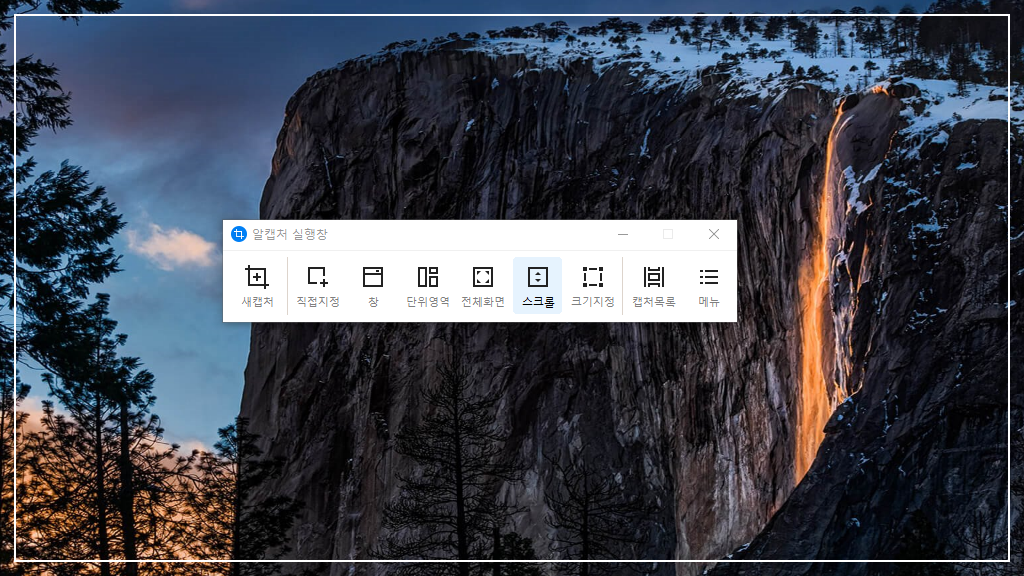The height and width of the screenshot is (576, 1024).
Task: Pick the 크기지정 fixed-size capture tool
Action: [593, 285]
